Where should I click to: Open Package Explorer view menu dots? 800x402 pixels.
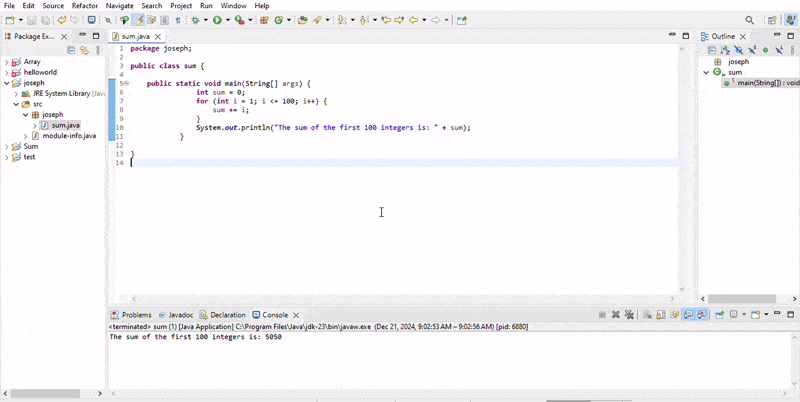(98, 50)
